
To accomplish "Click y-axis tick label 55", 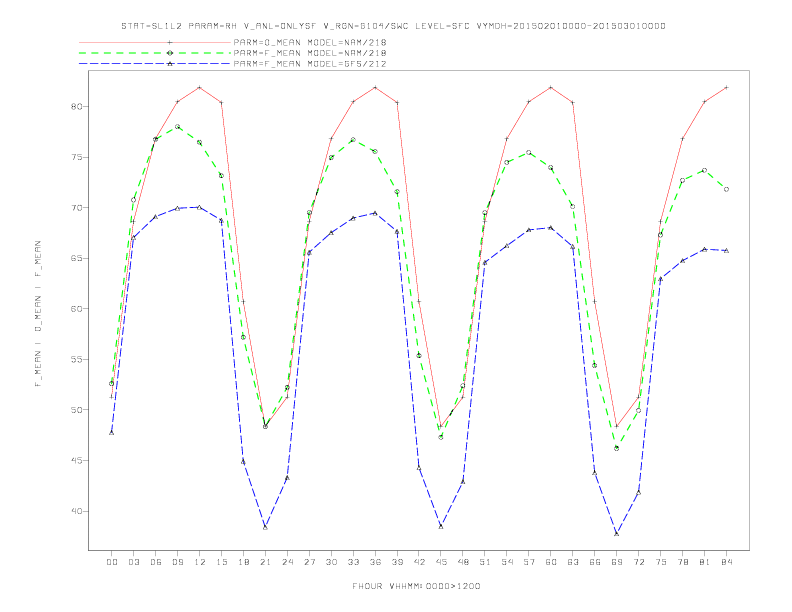I will point(77,360).
